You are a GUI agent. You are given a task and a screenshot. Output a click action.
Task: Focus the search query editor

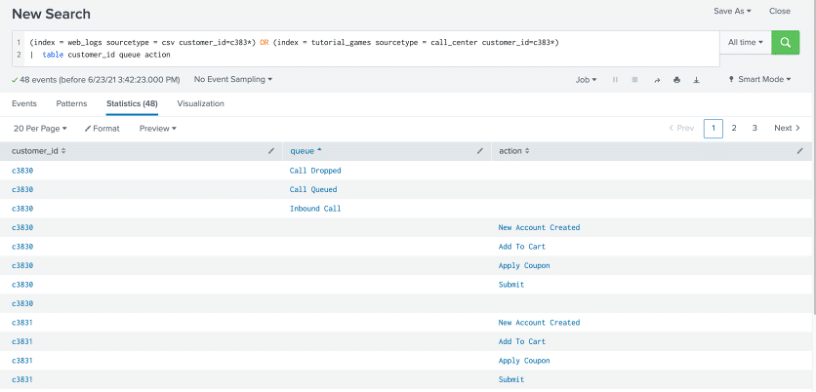click(372, 48)
